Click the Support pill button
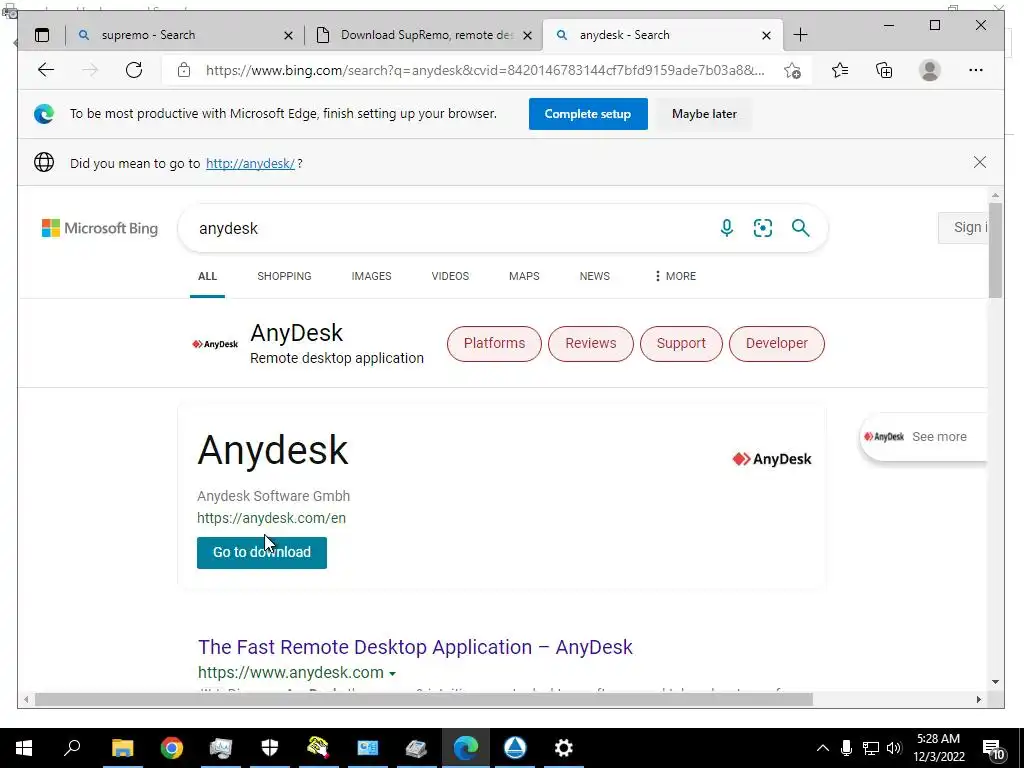The image size is (1024, 768). [x=681, y=344]
